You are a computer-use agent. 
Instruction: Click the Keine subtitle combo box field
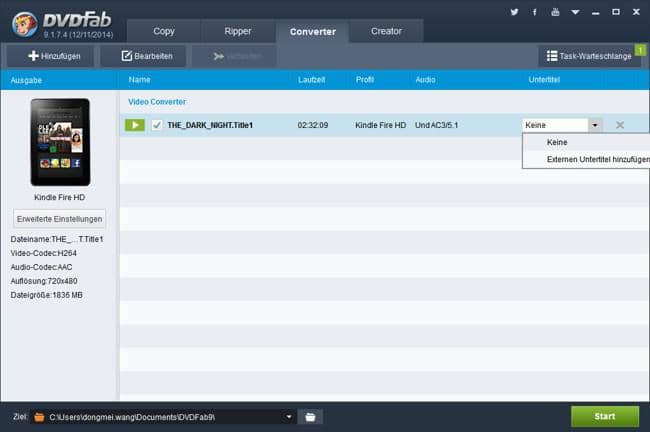[x=555, y=125]
